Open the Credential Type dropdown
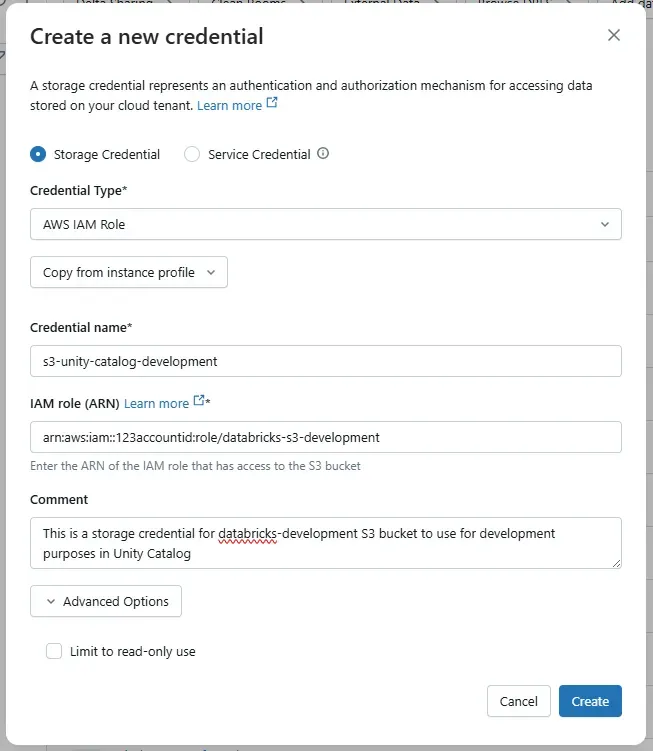 325,225
